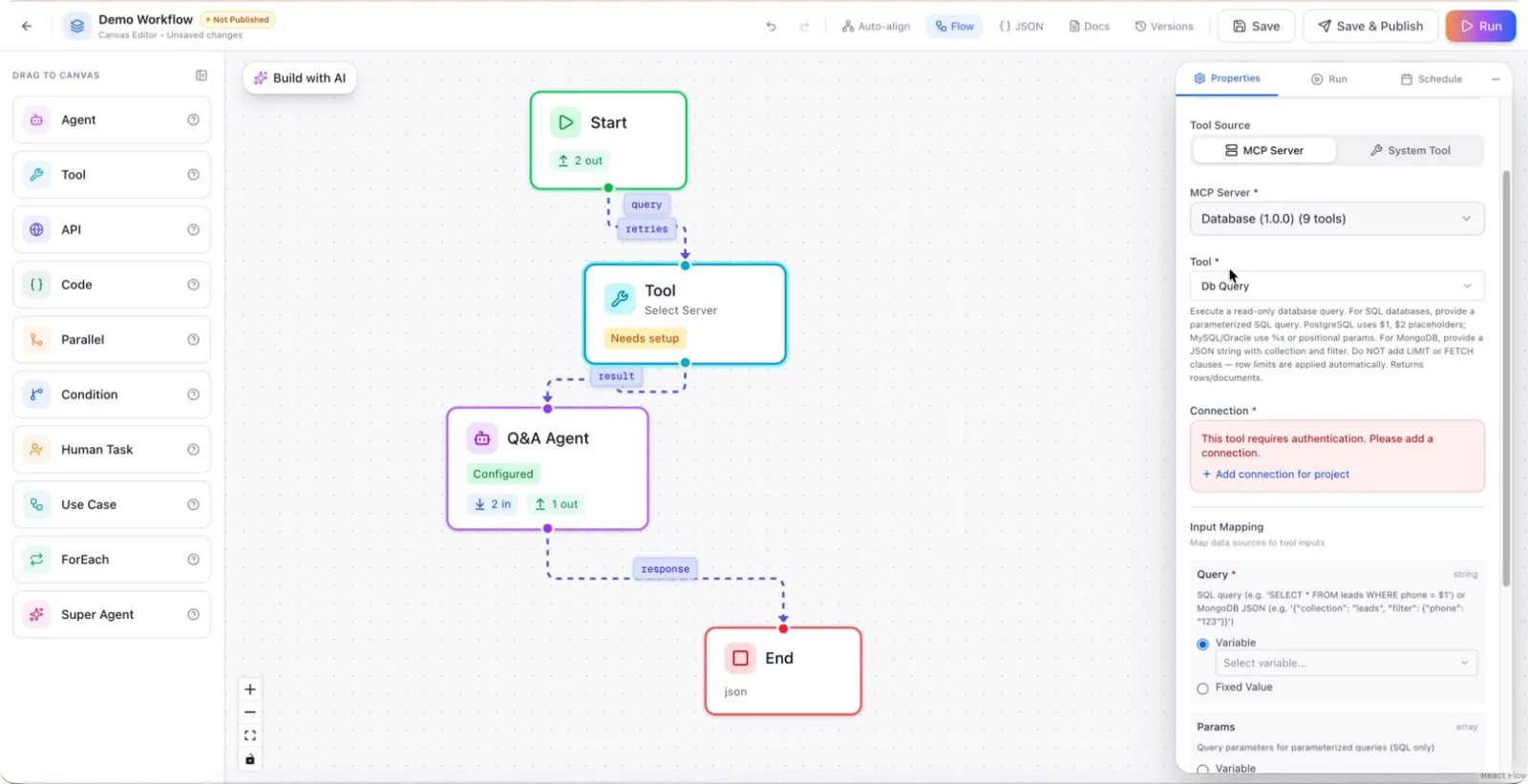Open the Versions toolbar item
The height and width of the screenshot is (784, 1528).
(1164, 27)
